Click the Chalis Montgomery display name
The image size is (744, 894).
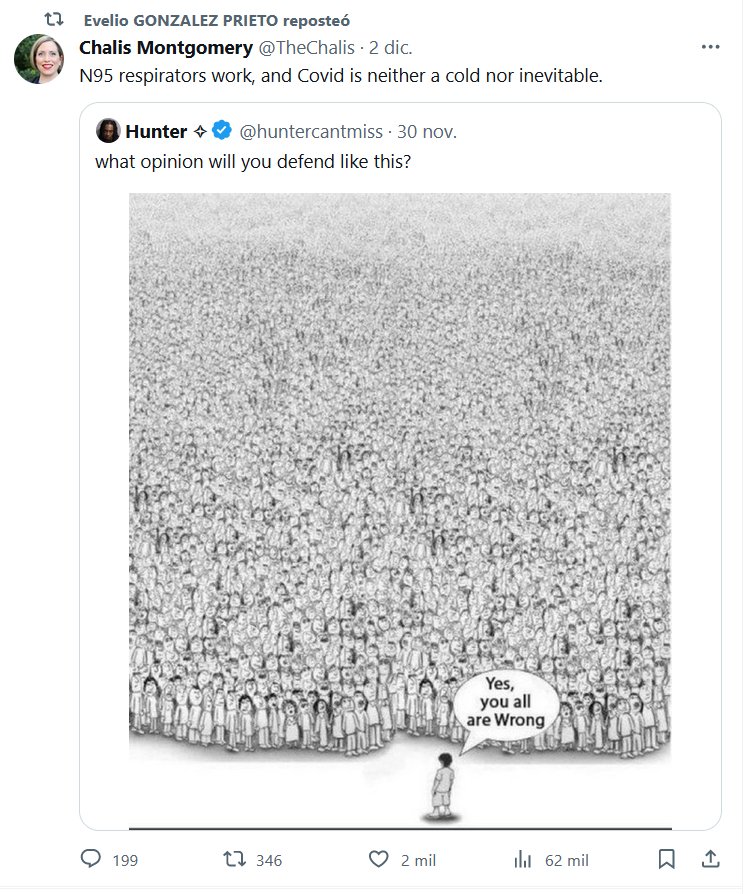click(x=166, y=48)
